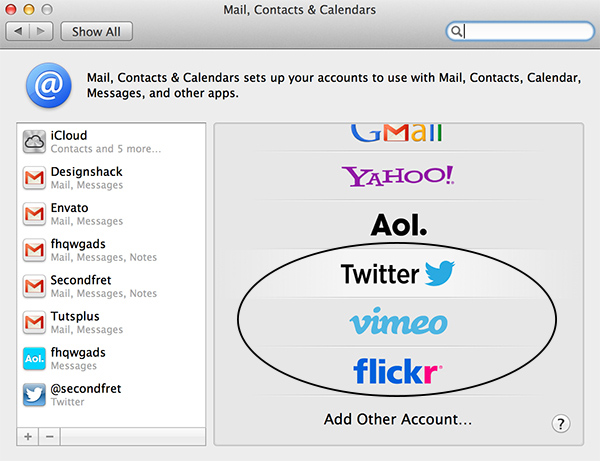This screenshot has width=600, height=461.
Task: Pick the Yahoo! account type
Action: [x=398, y=176]
